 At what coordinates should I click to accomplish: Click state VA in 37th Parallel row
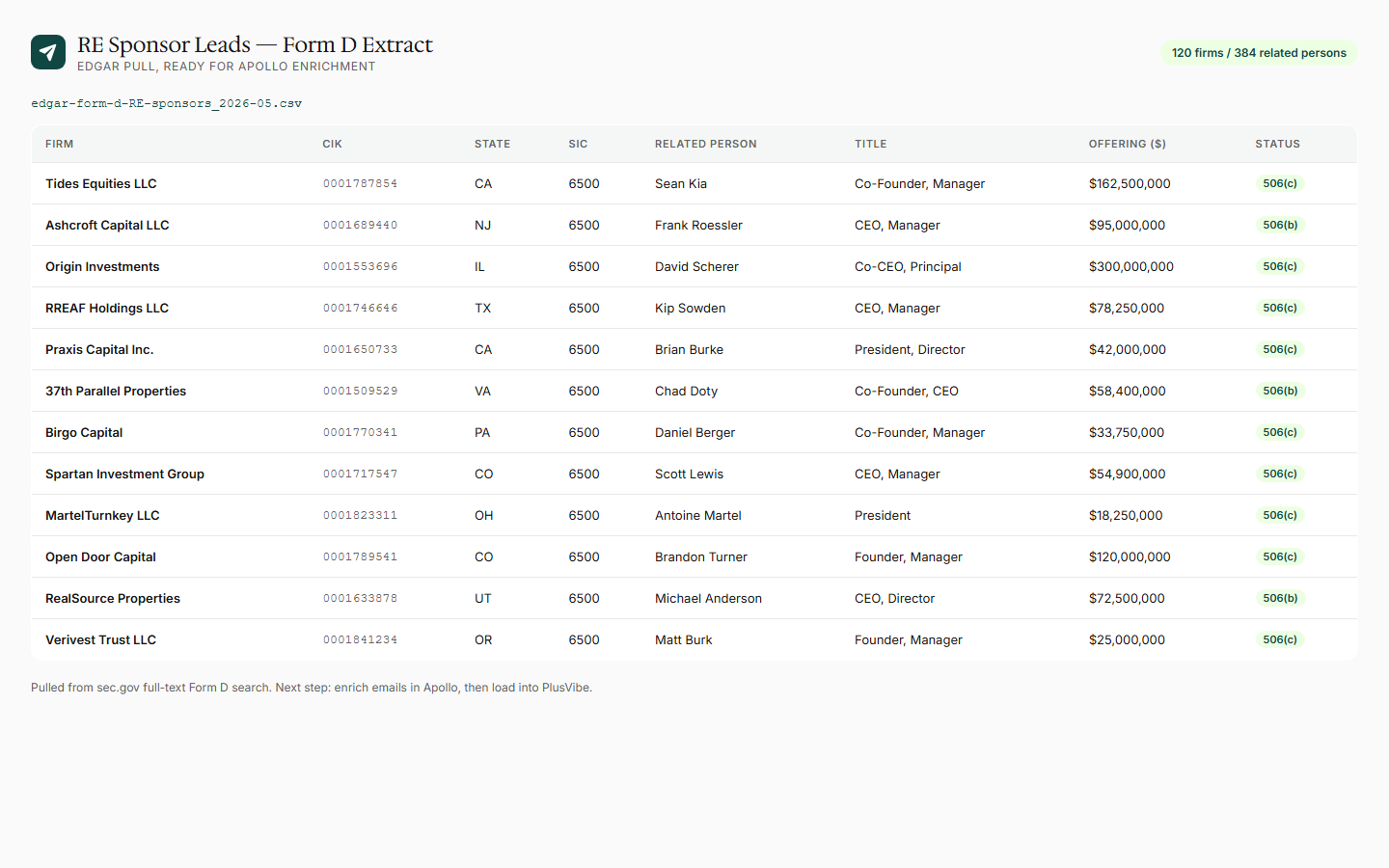[x=482, y=391]
